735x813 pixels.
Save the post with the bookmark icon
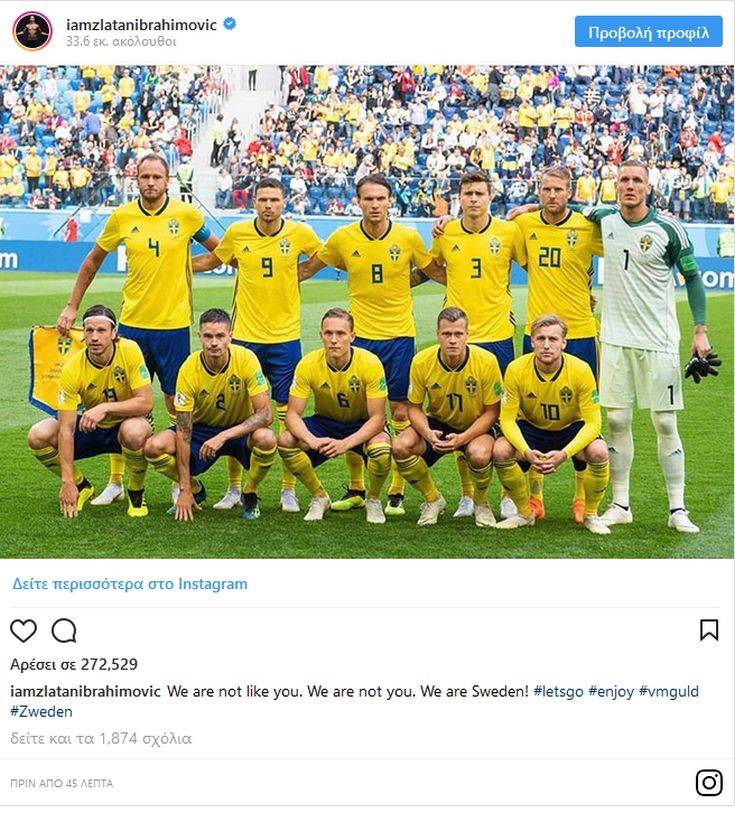(709, 630)
